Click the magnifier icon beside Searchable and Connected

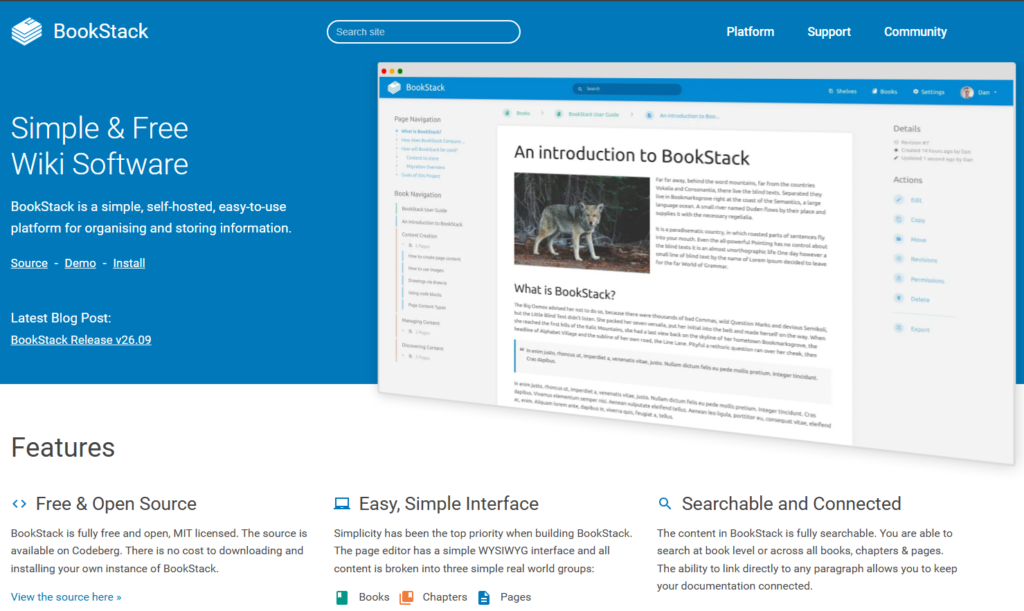pos(664,503)
